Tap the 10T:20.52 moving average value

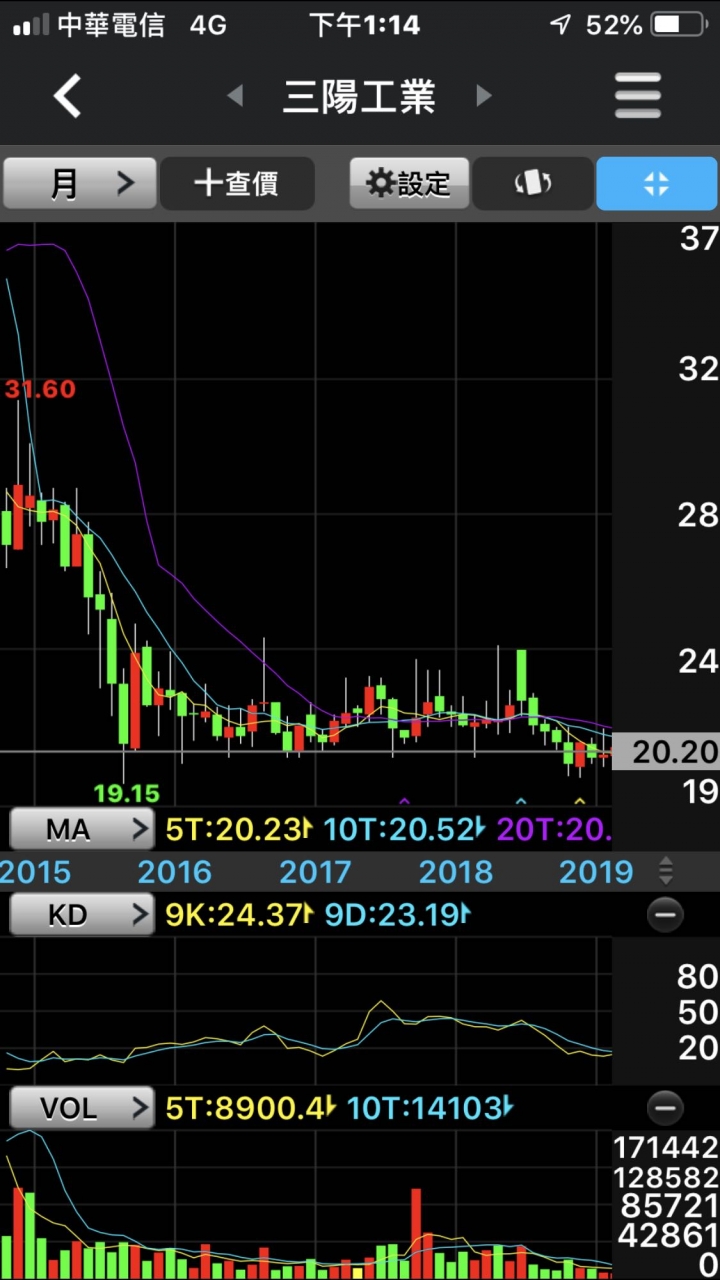click(404, 829)
